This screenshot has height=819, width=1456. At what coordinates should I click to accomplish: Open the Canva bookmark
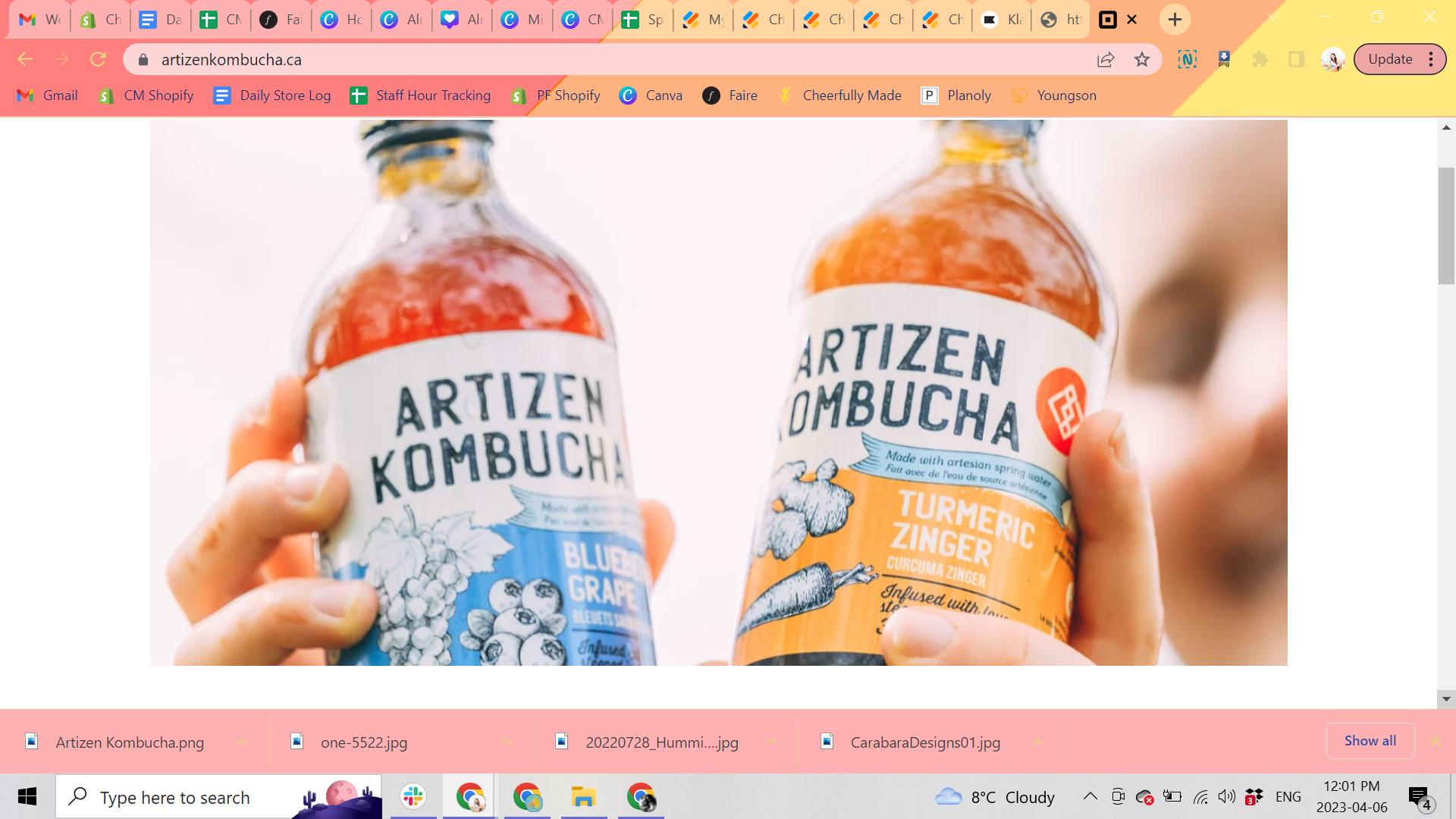tap(651, 96)
